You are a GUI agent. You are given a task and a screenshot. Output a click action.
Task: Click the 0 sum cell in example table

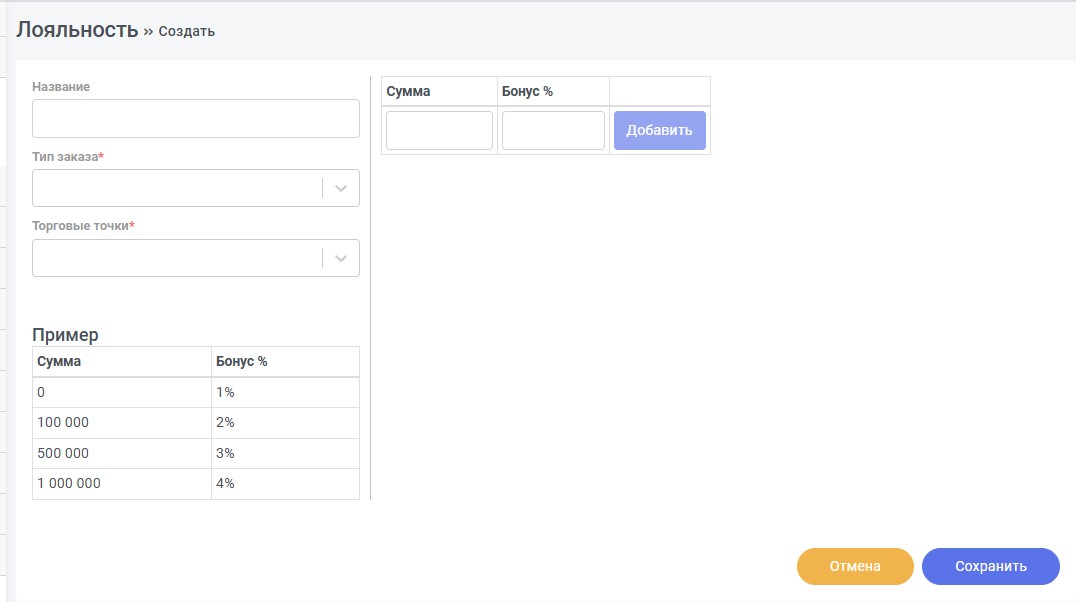121,392
